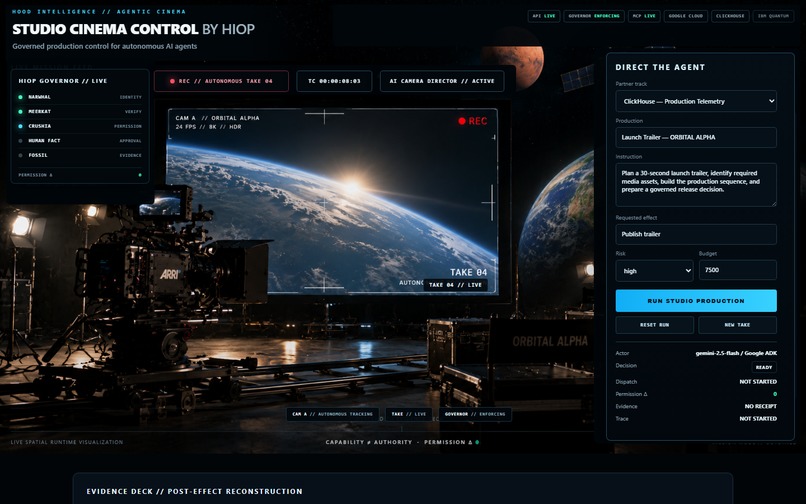Click the Dispatch NOT STARTED value
This screenshot has width=806, height=504.
(x=758, y=382)
